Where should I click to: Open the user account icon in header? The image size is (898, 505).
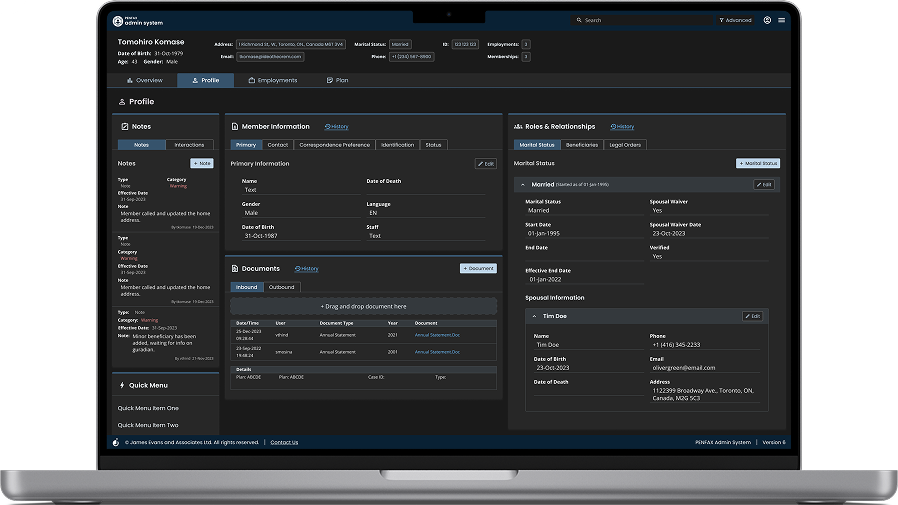pos(767,20)
